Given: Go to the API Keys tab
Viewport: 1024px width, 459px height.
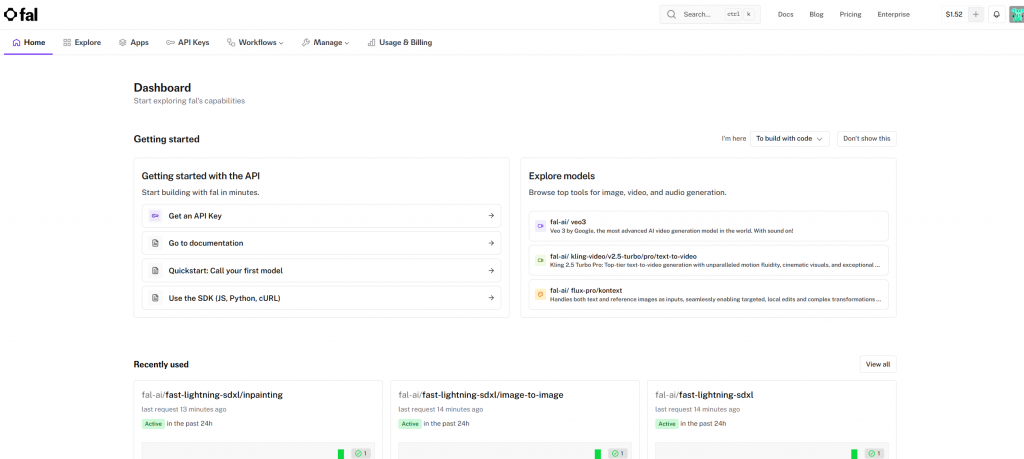Looking at the screenshot, I should (187, 43).
